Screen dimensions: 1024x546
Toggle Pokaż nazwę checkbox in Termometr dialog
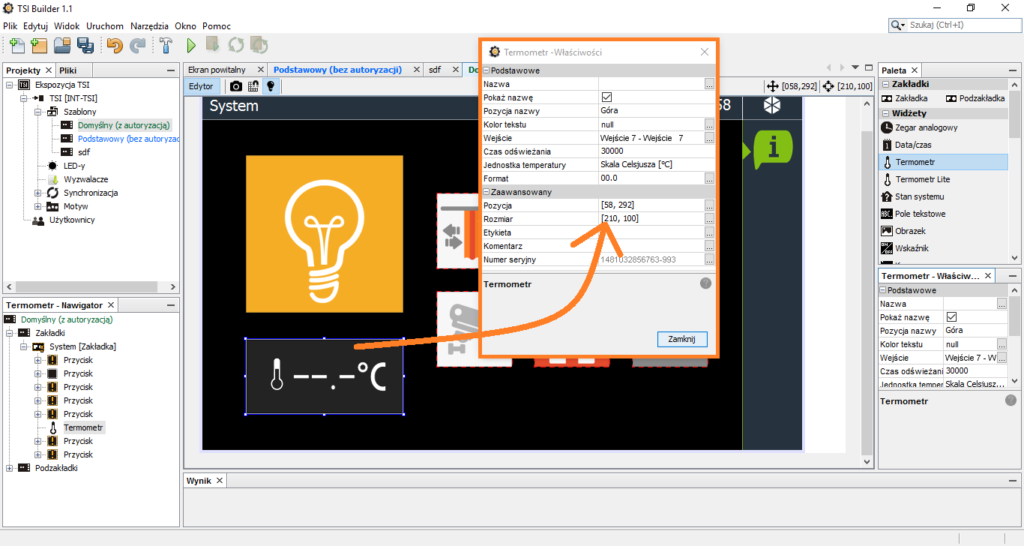[607, 97]
